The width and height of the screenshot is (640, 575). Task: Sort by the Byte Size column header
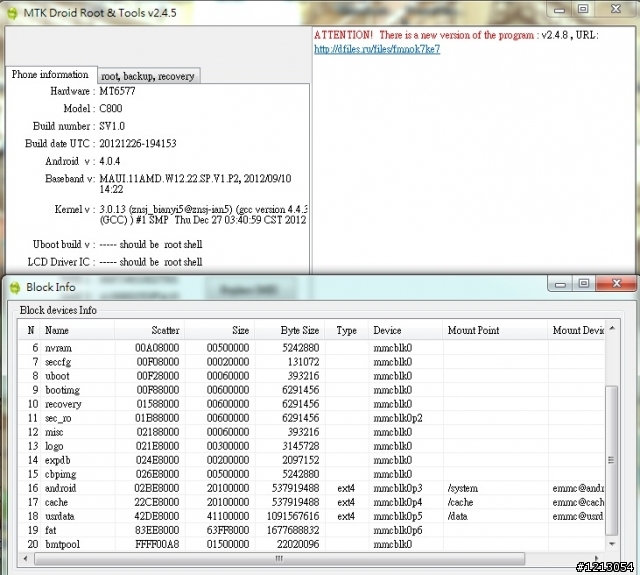[x=290, y=330]
